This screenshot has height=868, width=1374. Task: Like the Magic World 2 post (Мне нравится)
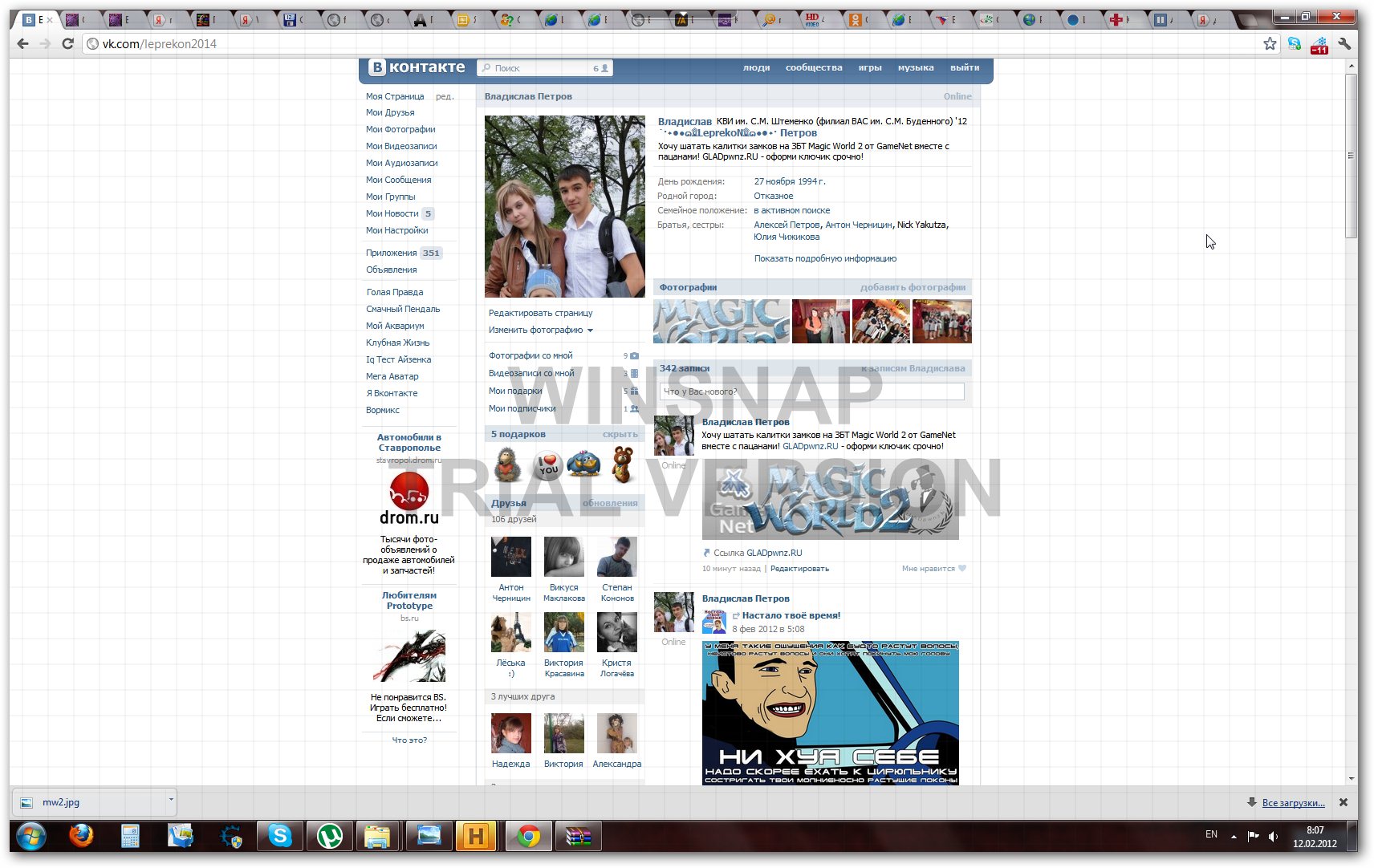(933, 569)
